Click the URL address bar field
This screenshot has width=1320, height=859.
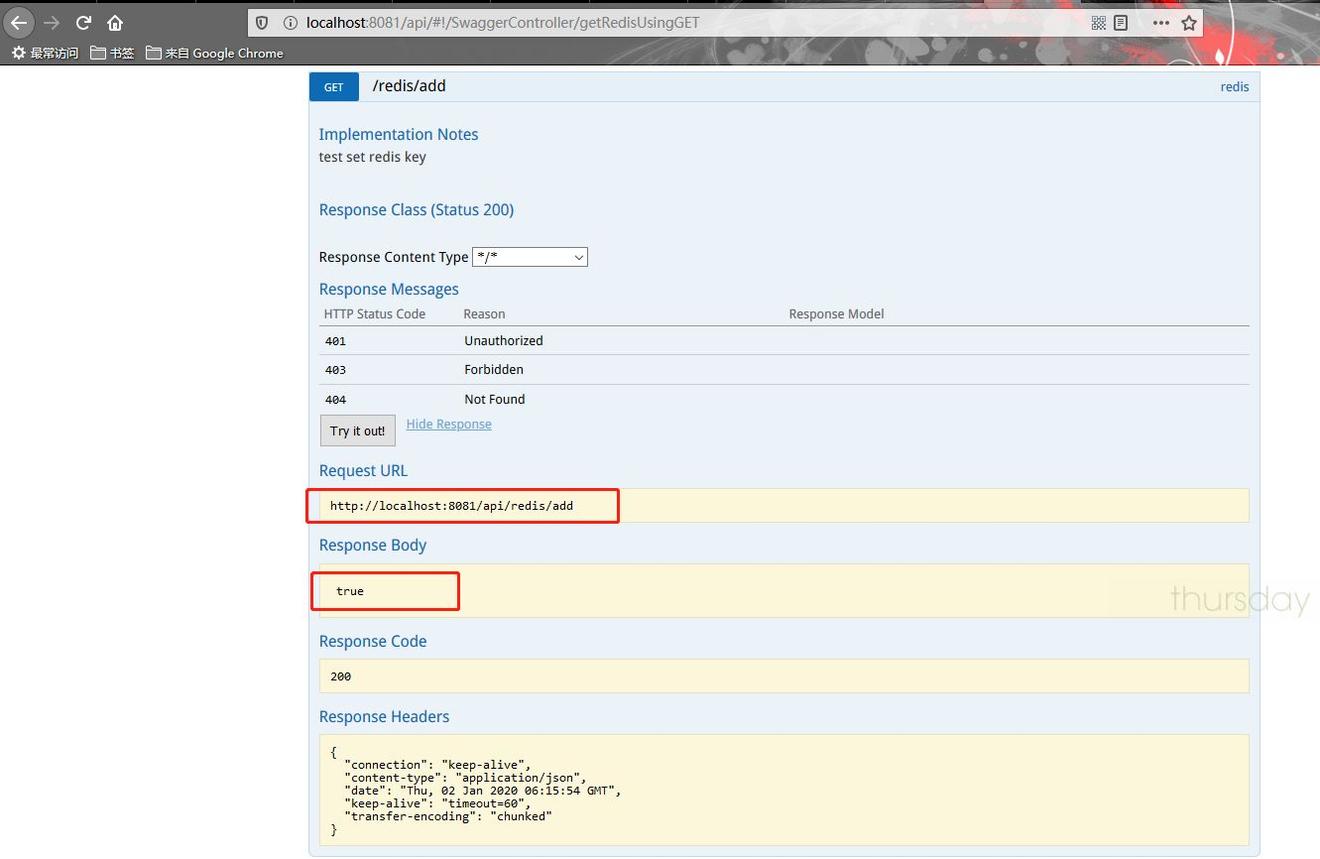(x=680, y=22)
